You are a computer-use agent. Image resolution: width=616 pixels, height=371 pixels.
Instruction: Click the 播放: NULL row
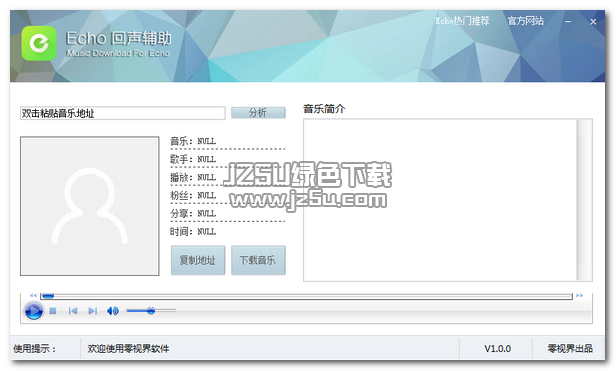pyautogui.click(x=193, y=177)
